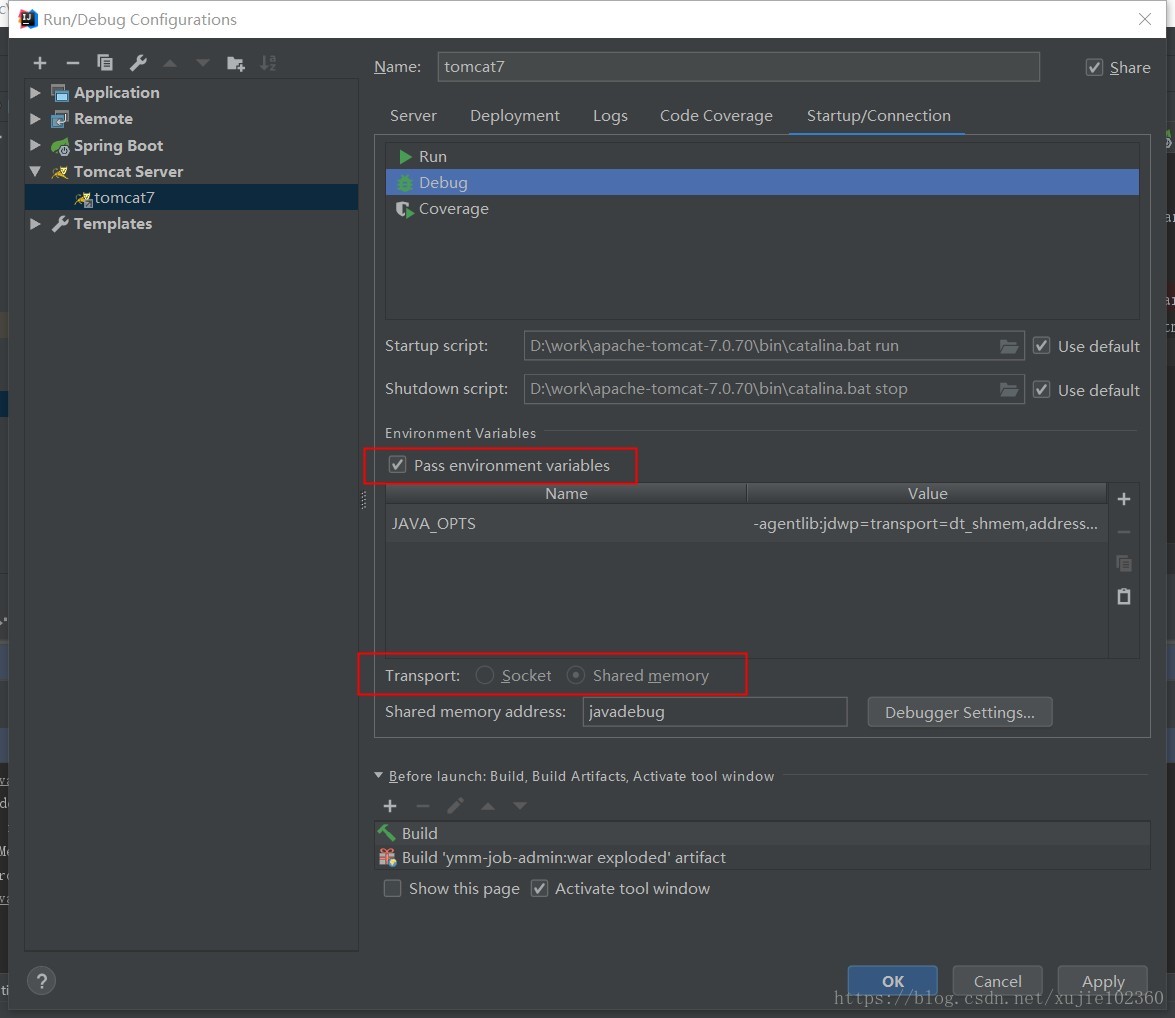Screen dimensions: 1175x1018
Task: Select Socket transport radio button
Action: pos(485,675)
